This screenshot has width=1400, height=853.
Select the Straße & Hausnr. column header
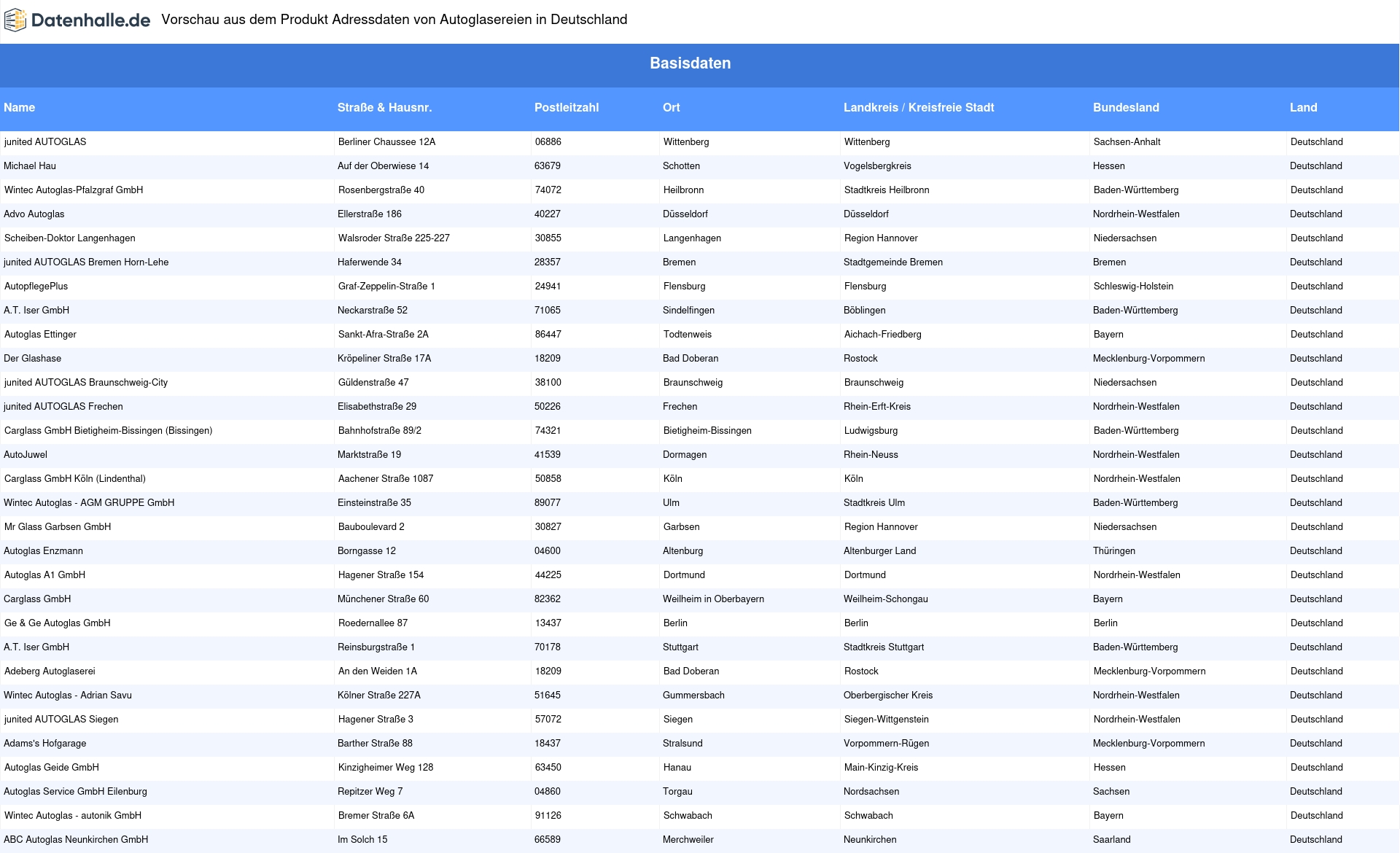coord(384,108)
